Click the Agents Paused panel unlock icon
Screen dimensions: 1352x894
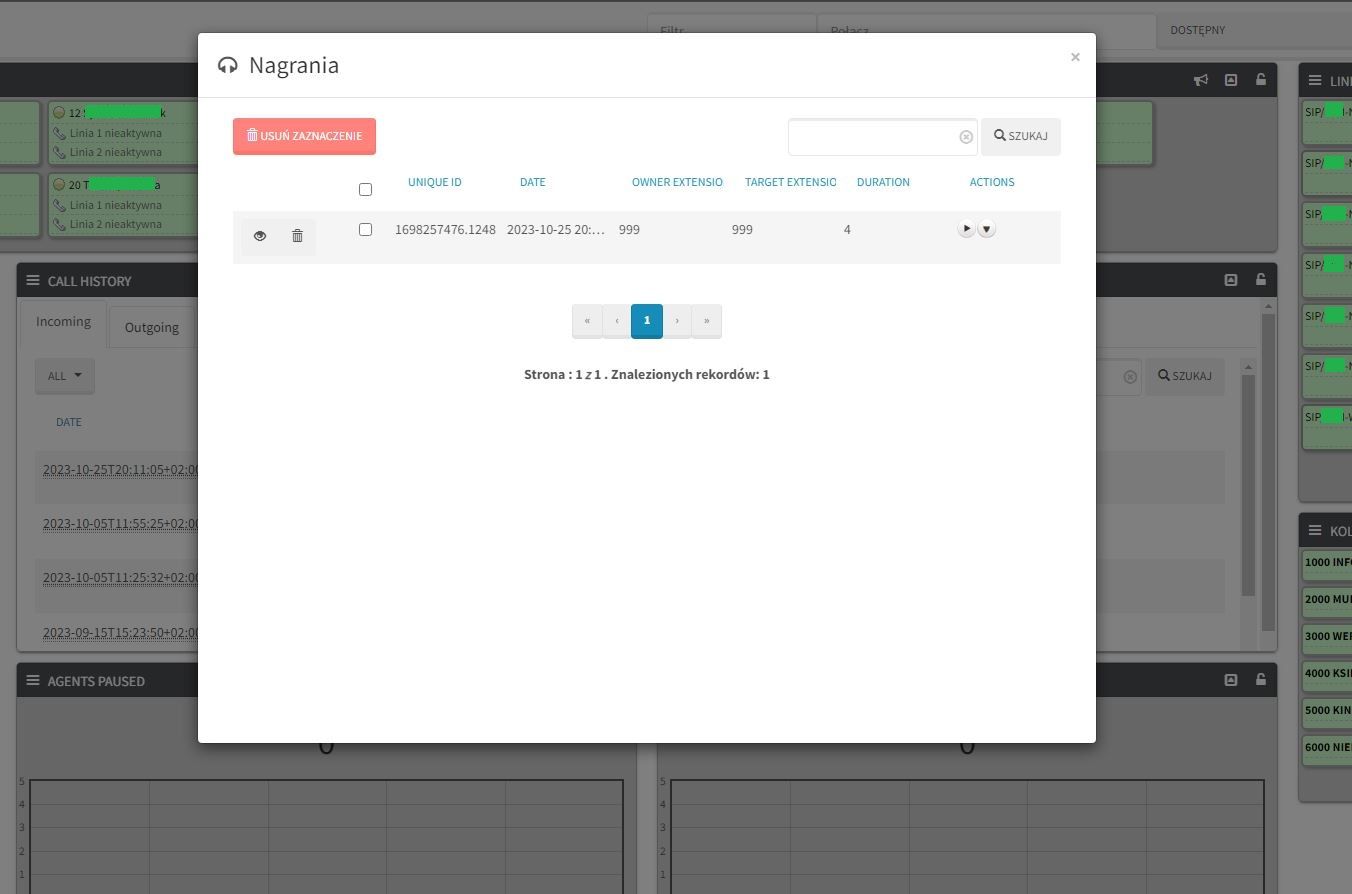pyautogui.click(x=1260, y=680)
